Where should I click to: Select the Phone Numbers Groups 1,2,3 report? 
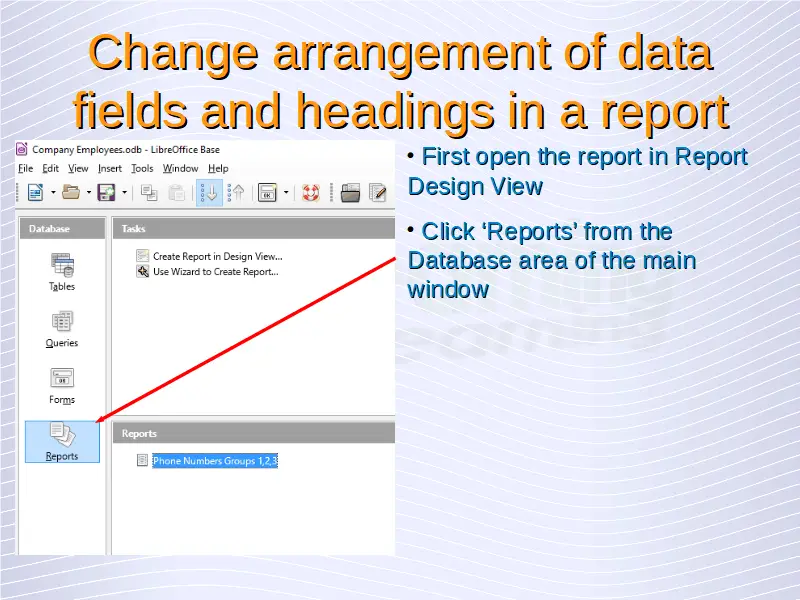(215, 461)
